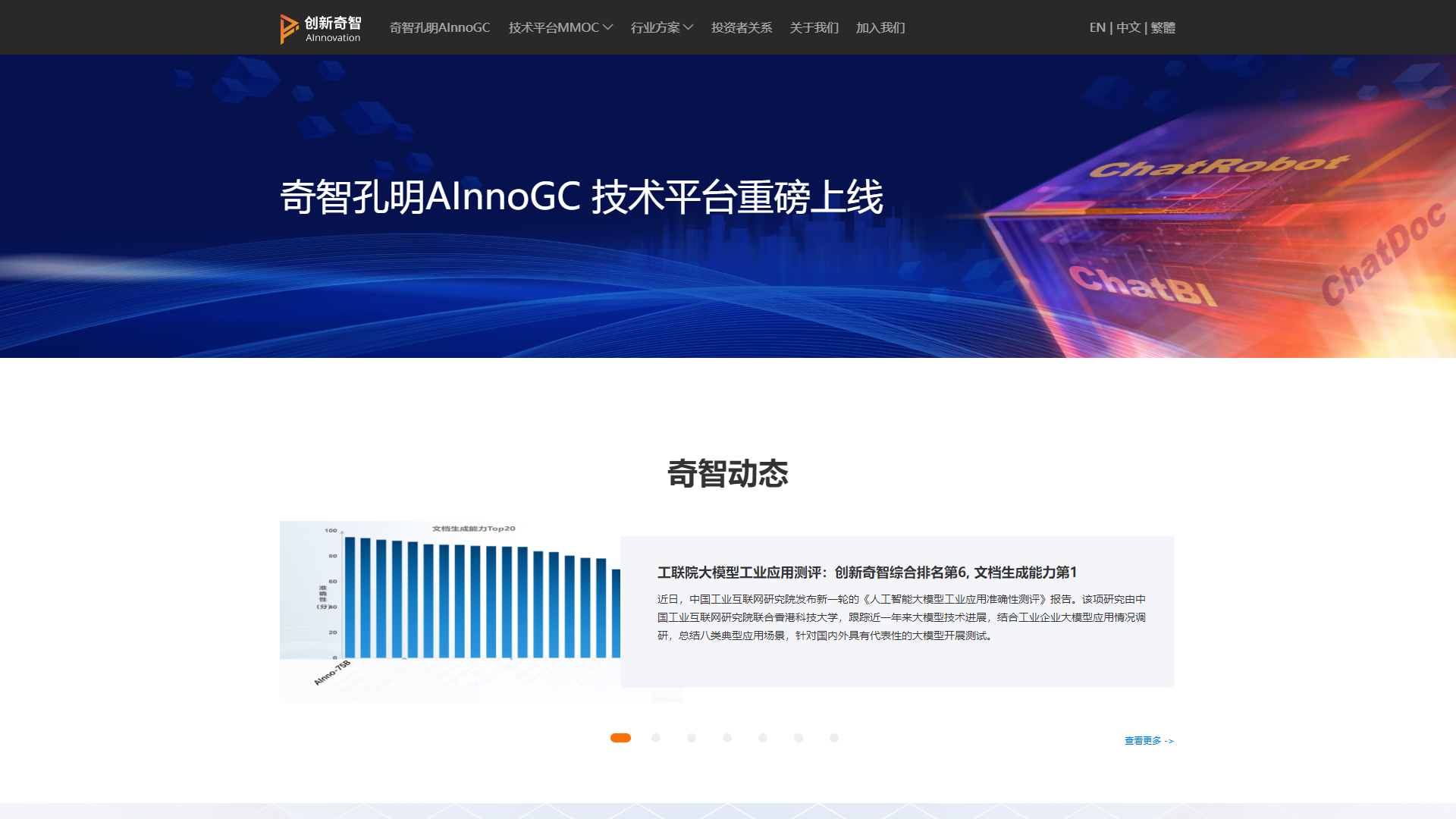1456x819 pixels.
Task: Click the 查看更多 link
Action: [1142, 741]
